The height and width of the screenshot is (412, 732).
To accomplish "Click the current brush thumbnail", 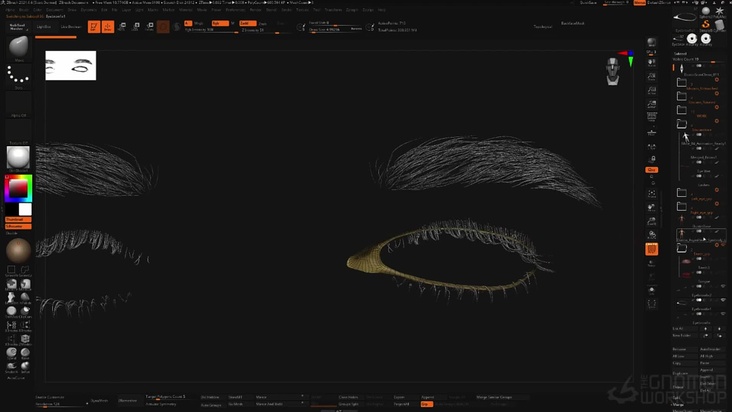I will pos(18,49).
